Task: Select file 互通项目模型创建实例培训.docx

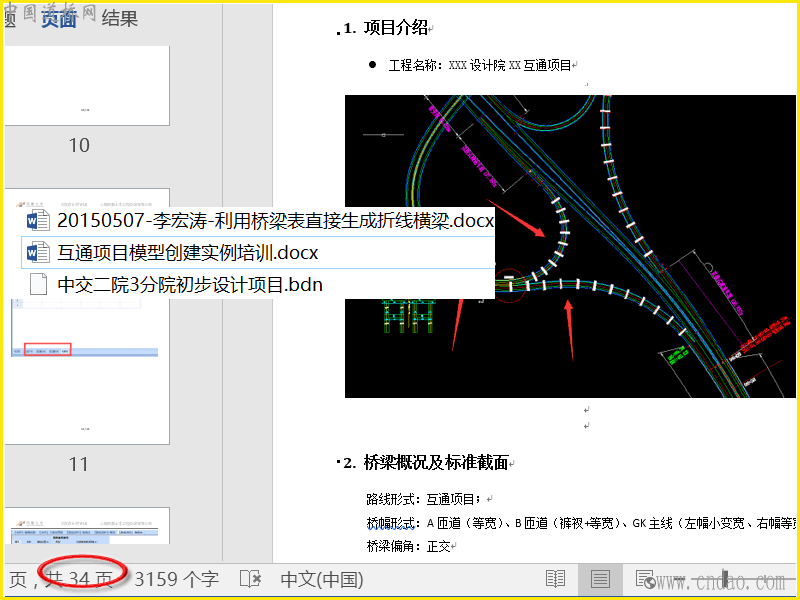Action: pyautogui.click(x=258, y=253)
